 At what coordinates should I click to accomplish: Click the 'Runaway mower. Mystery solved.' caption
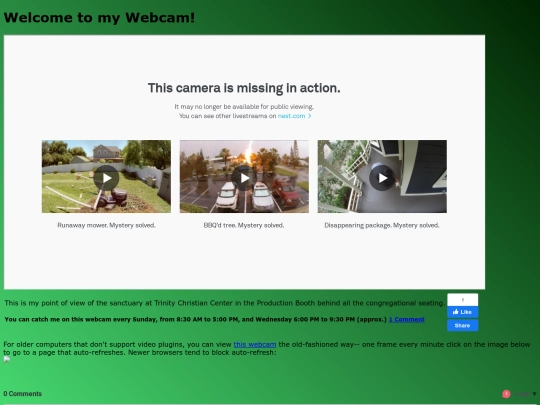click(x=106, y=225)
